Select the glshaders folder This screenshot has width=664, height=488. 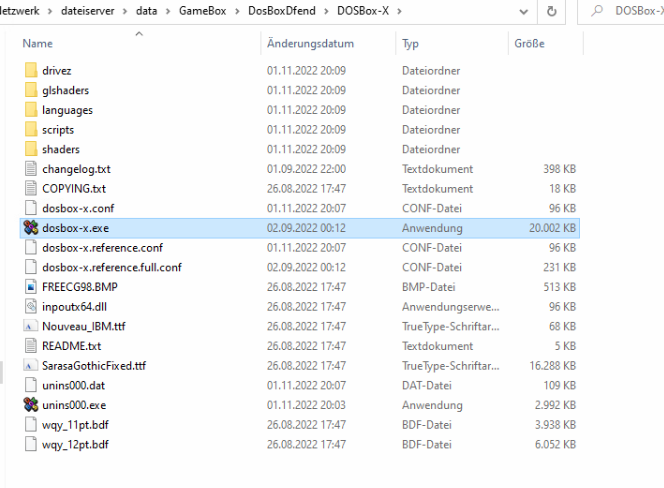pos(66,90)
